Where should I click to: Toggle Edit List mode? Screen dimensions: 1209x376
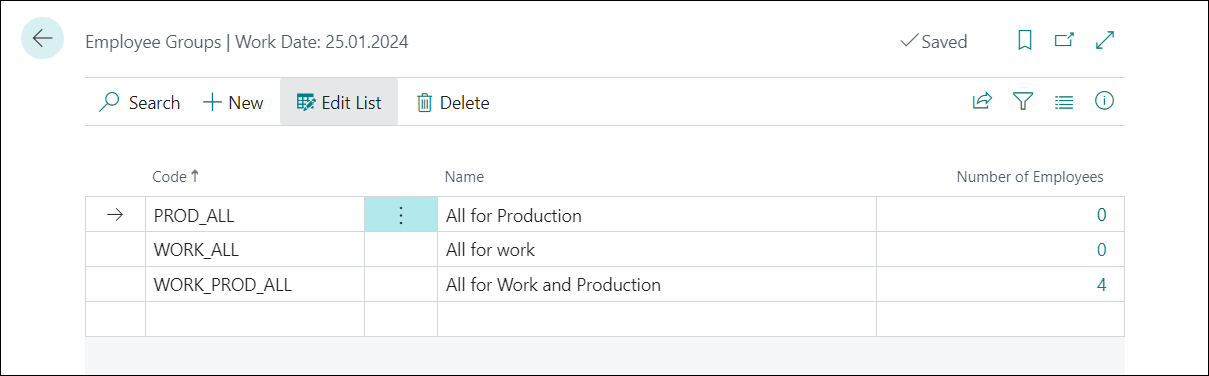click(x=339, y=102)
